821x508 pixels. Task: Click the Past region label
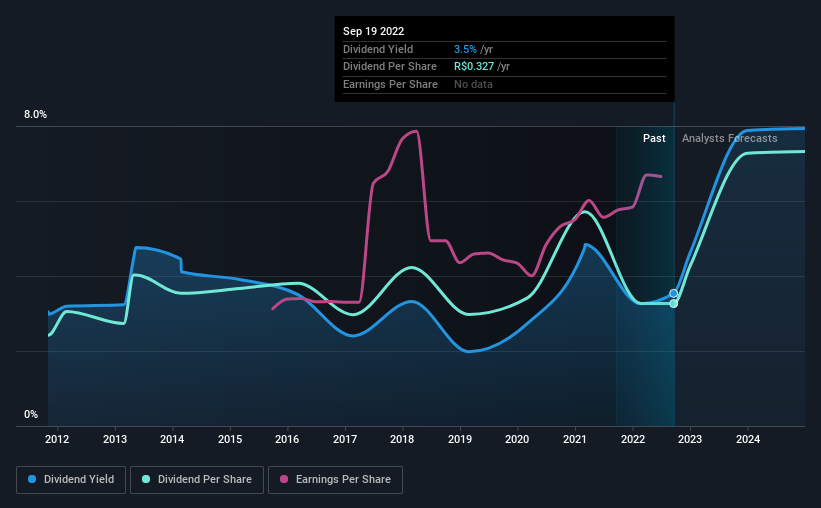[x=654, y=138]
